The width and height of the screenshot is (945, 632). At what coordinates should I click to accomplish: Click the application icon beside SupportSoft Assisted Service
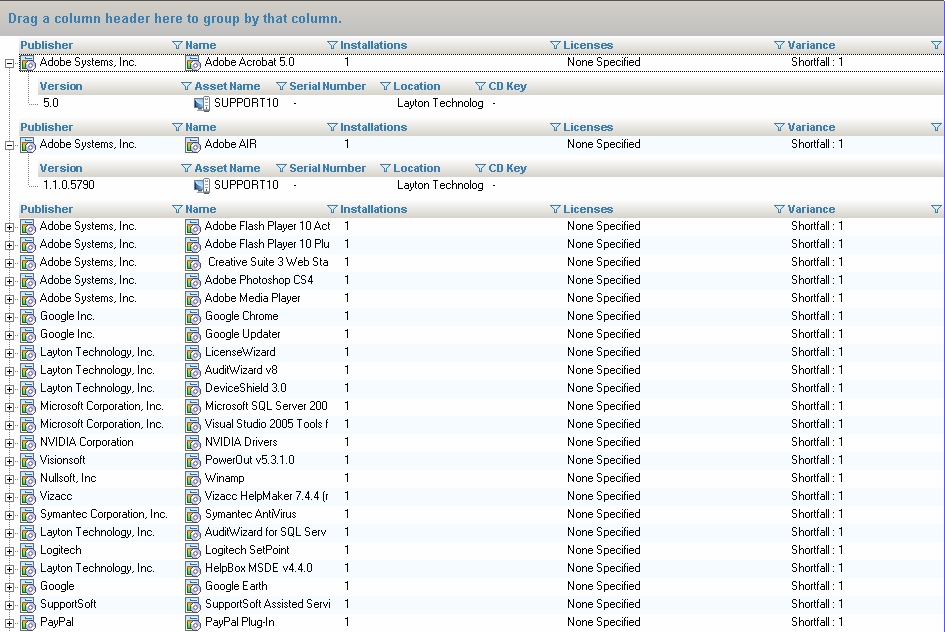(193, 605)
